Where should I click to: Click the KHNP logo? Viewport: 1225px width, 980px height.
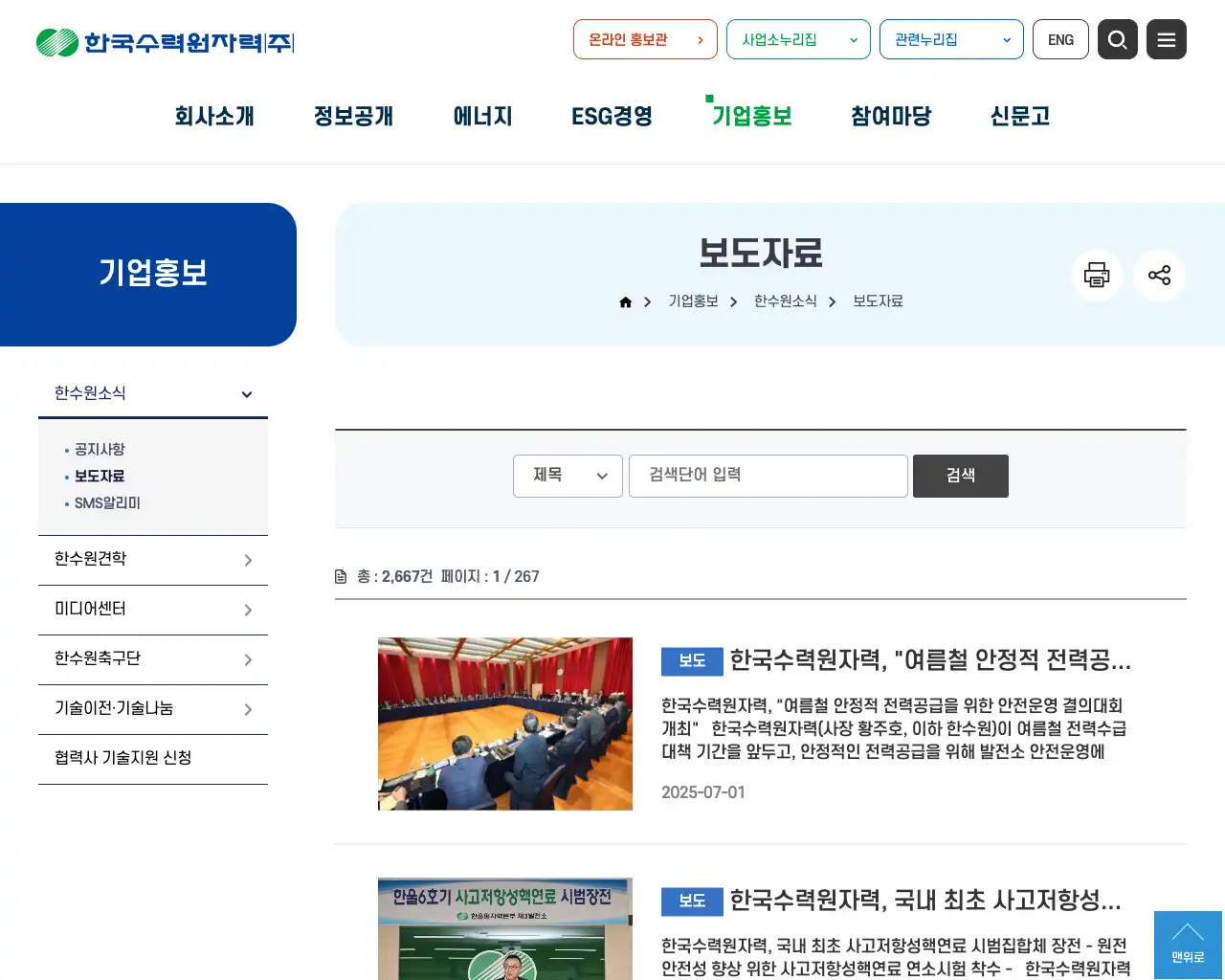[x=165, y=42]
